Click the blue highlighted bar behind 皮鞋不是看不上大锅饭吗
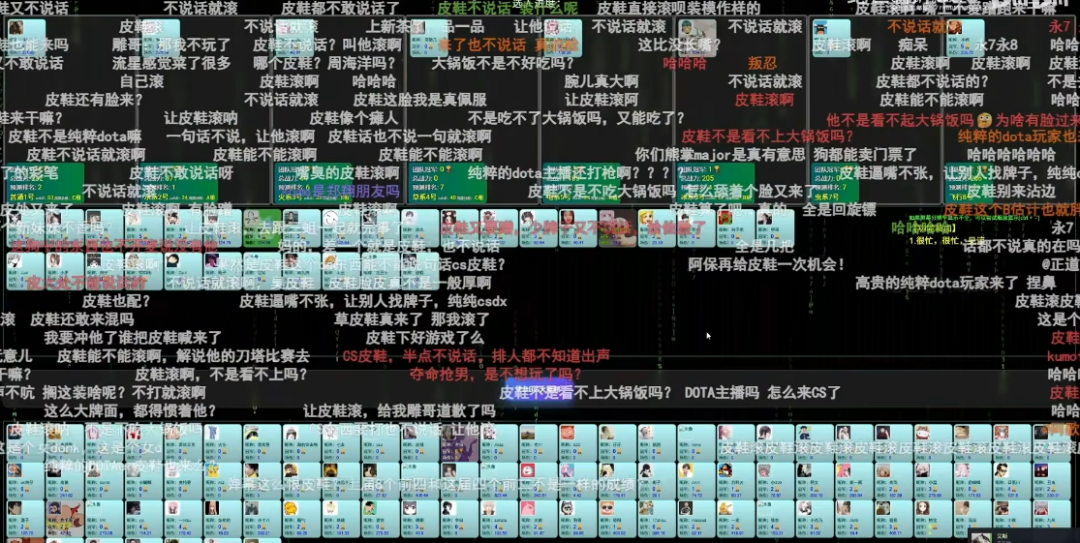Image resolution: width=1080 pixels, height=543 pixels. pos(539,391)
